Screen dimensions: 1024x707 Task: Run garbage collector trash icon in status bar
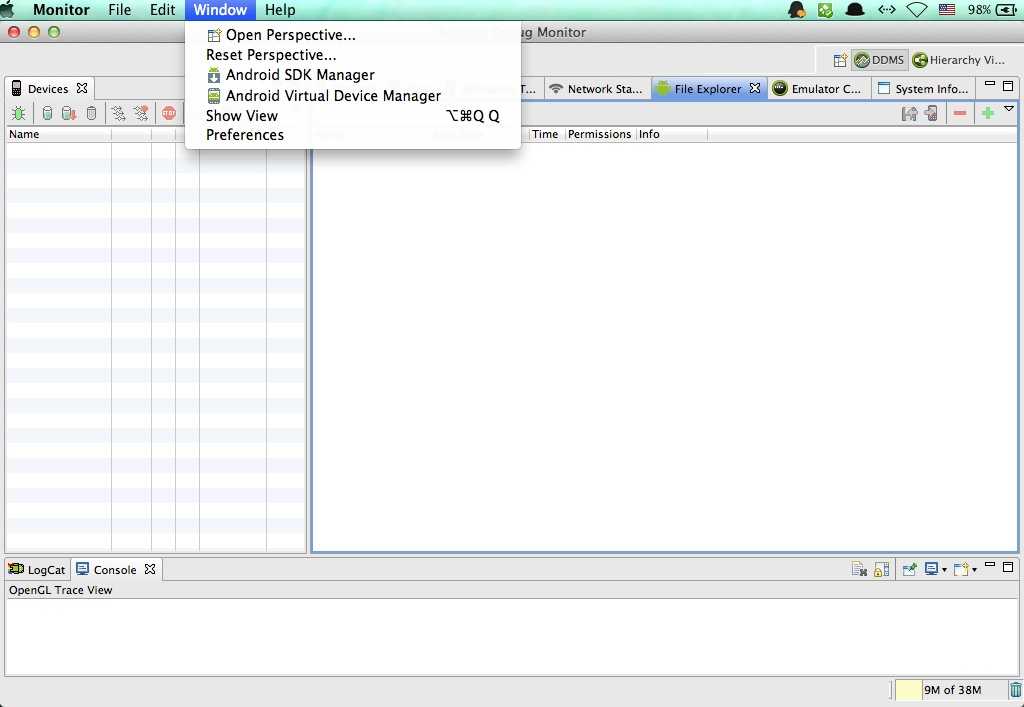pyautogui.click(x=1016, y=689)
